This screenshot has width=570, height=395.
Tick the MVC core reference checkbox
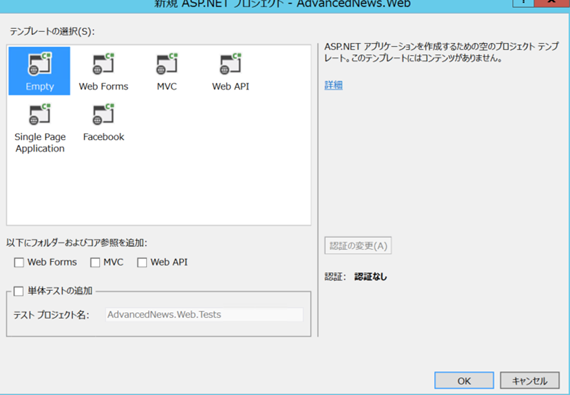coord(95,262)
